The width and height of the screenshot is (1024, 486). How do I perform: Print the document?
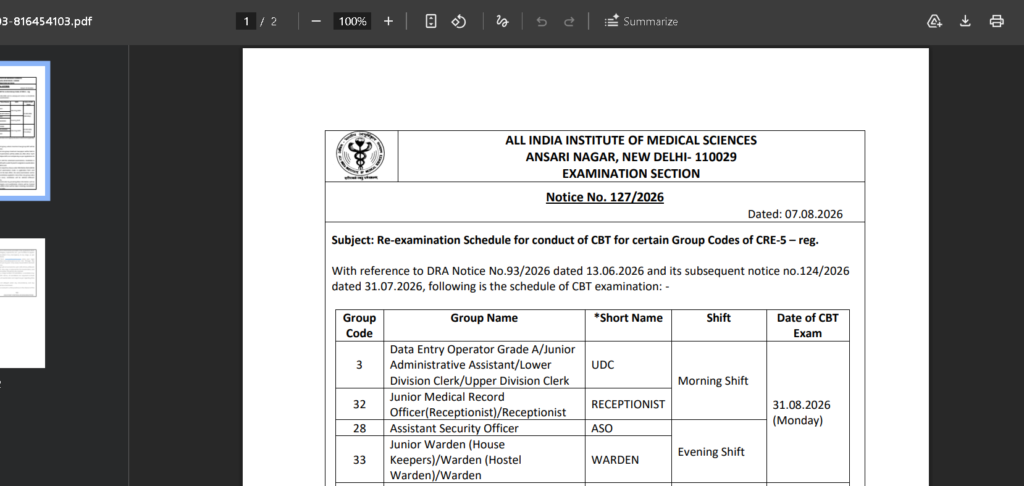pyautogui.click(x=996, y=22)
